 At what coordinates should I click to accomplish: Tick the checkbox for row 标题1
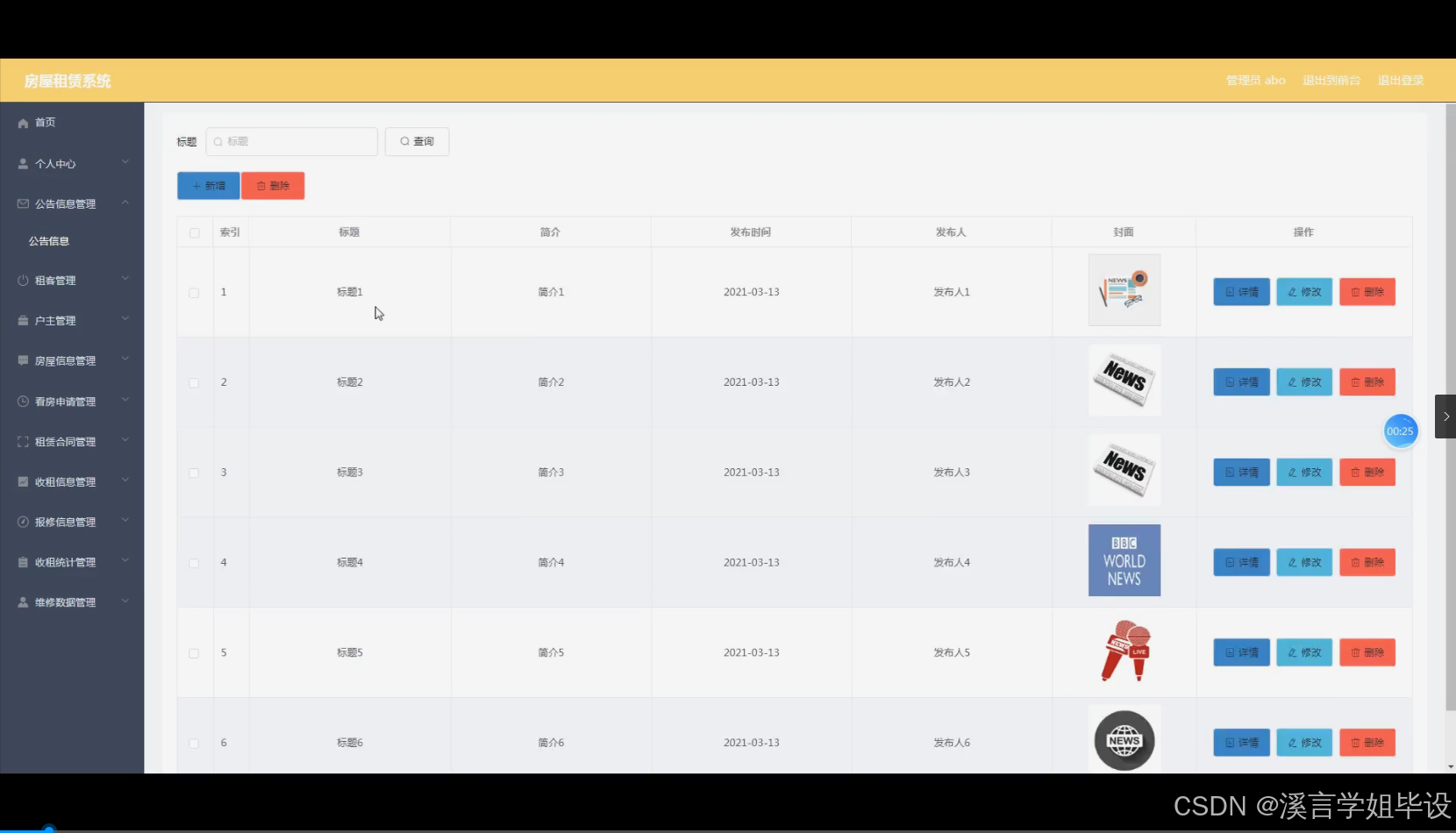tap(194, 293)
